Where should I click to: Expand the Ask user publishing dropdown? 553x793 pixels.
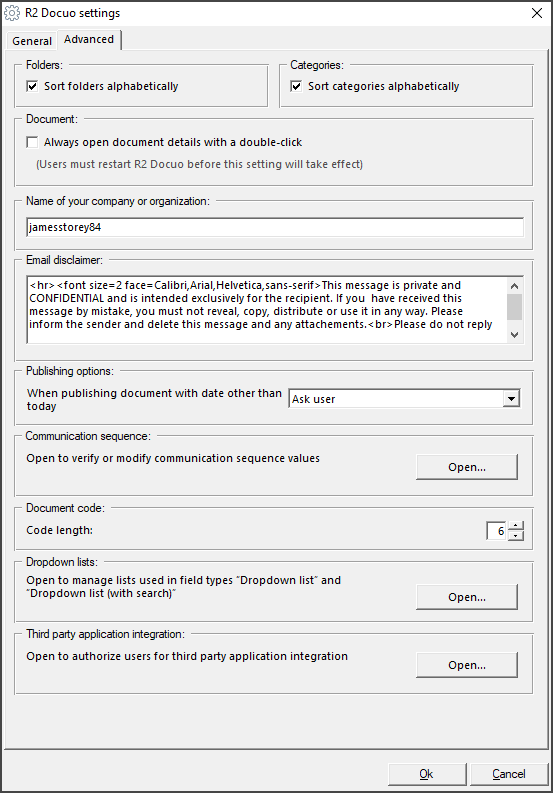[x=512, y=399]
